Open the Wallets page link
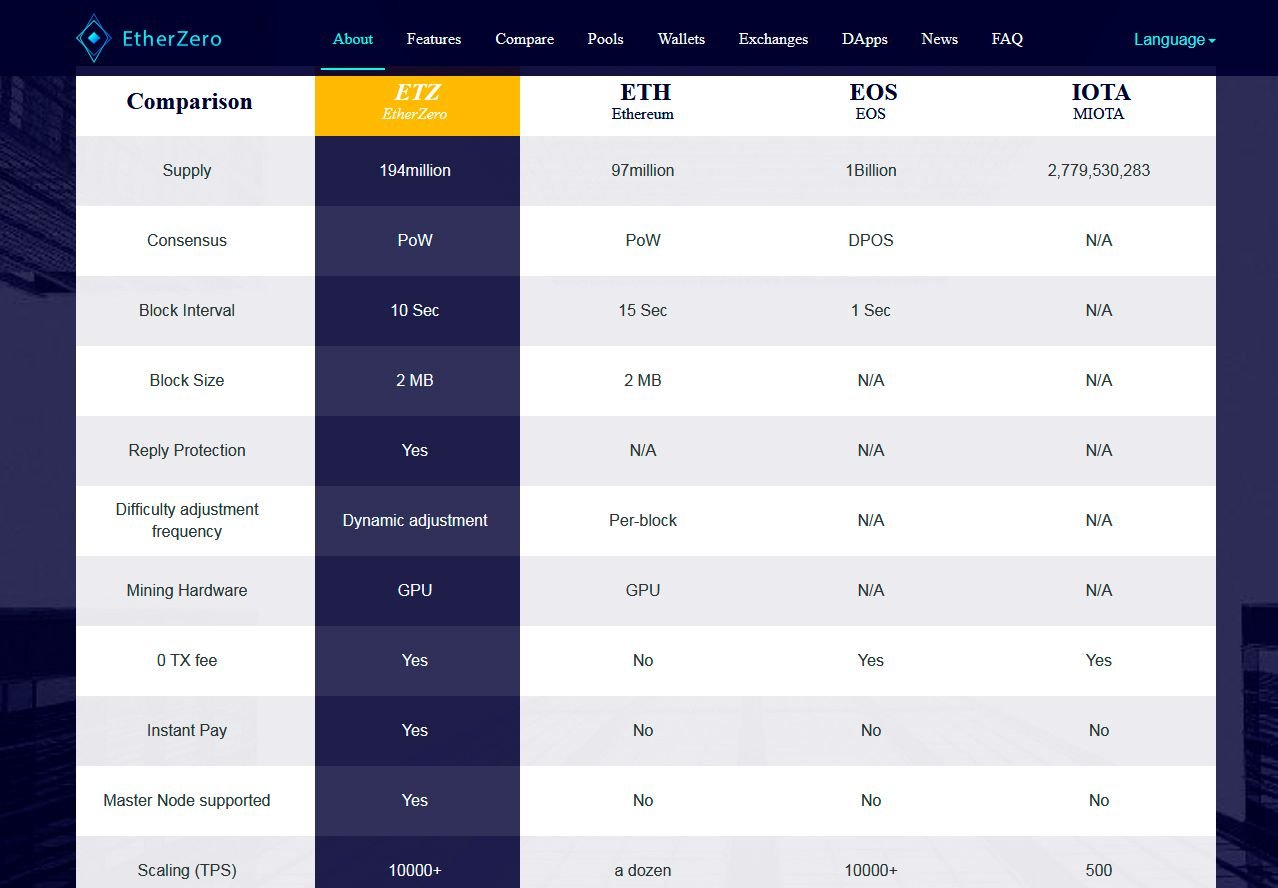This screenshot has width=1278, height=888. 681,39
